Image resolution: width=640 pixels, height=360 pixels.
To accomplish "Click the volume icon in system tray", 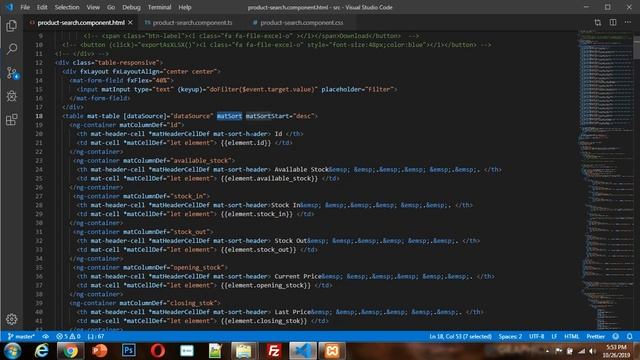I will [x=592, y=351].
